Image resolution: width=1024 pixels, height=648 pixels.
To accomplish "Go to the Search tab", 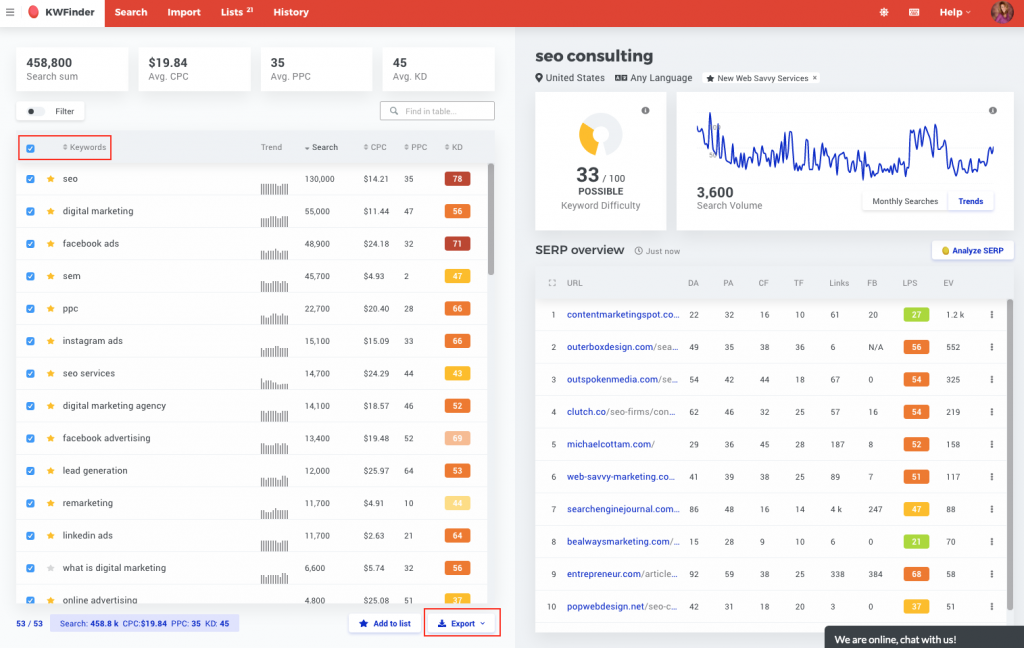I will click(x=131, y=12).
